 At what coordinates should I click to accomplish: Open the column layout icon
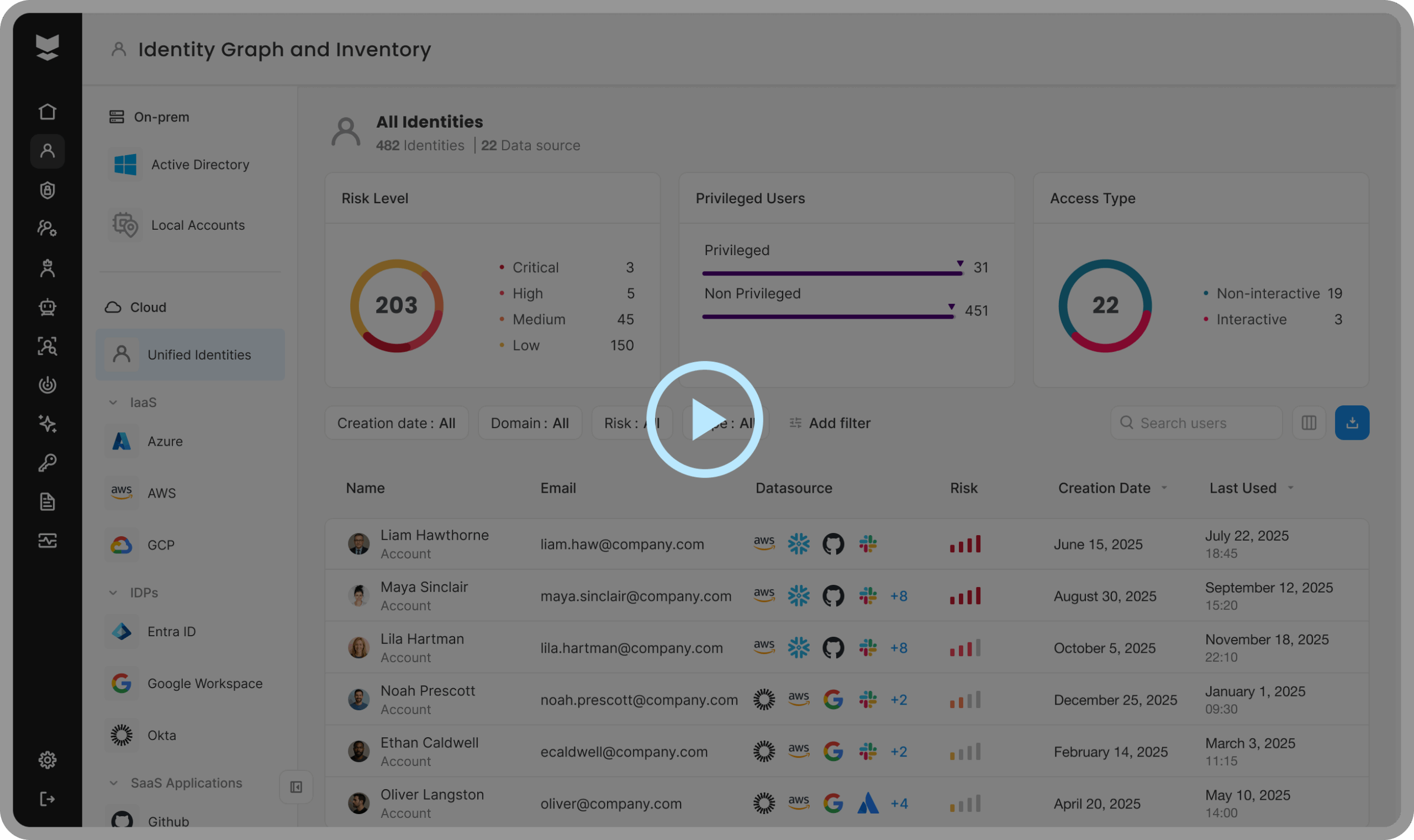tap(1309, 423)
